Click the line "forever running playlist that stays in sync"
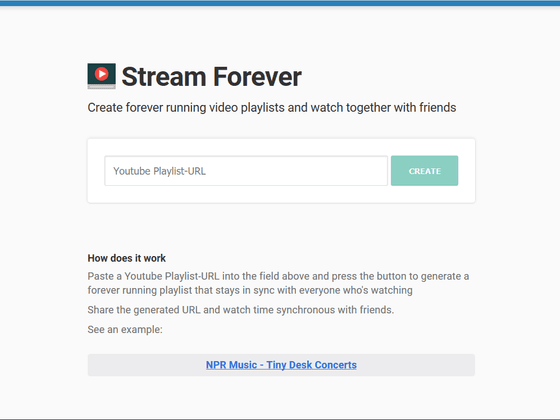This screenshot has width=560, height=420. point(250,290)
